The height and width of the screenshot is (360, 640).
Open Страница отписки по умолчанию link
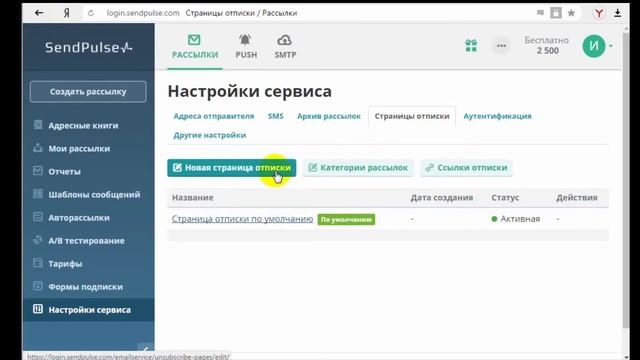(x=242, y=219)
